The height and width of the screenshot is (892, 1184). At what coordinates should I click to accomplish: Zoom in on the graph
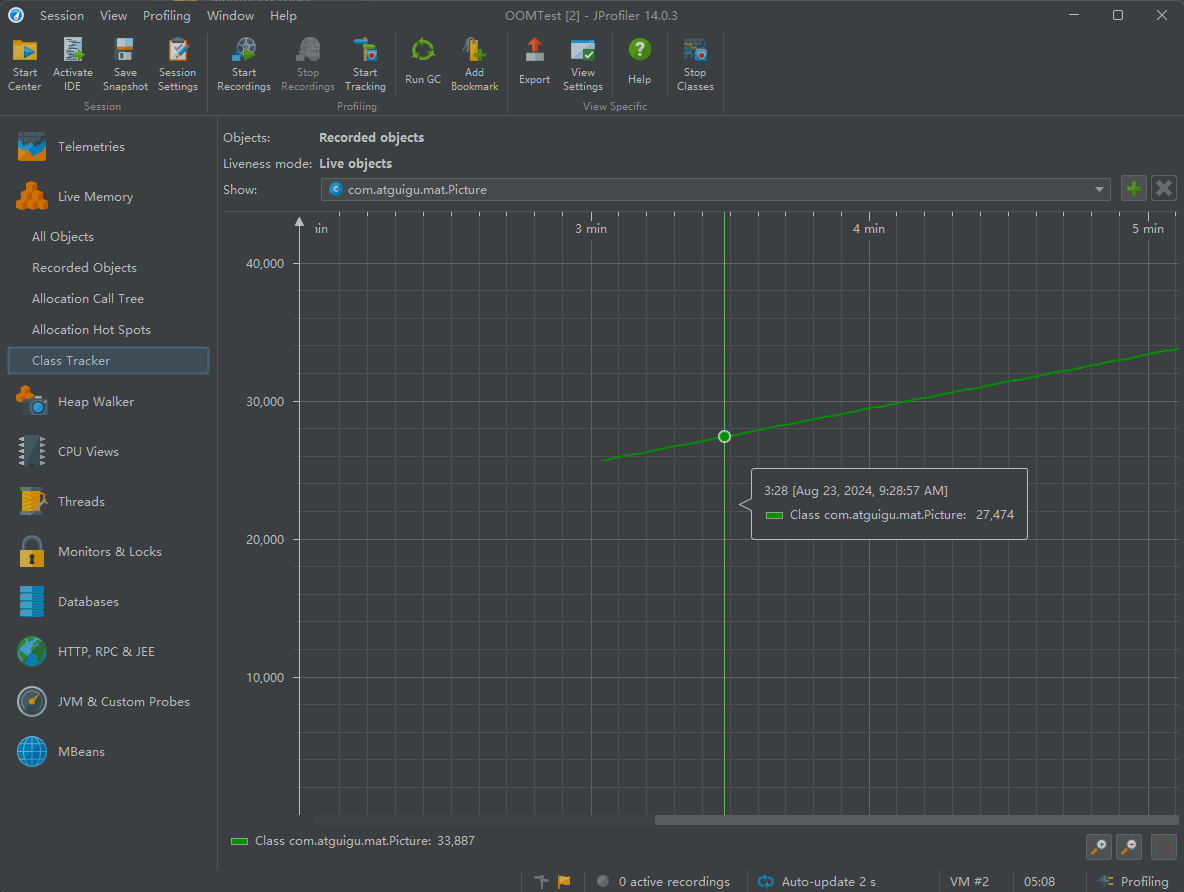click(x=1099, y=847)
